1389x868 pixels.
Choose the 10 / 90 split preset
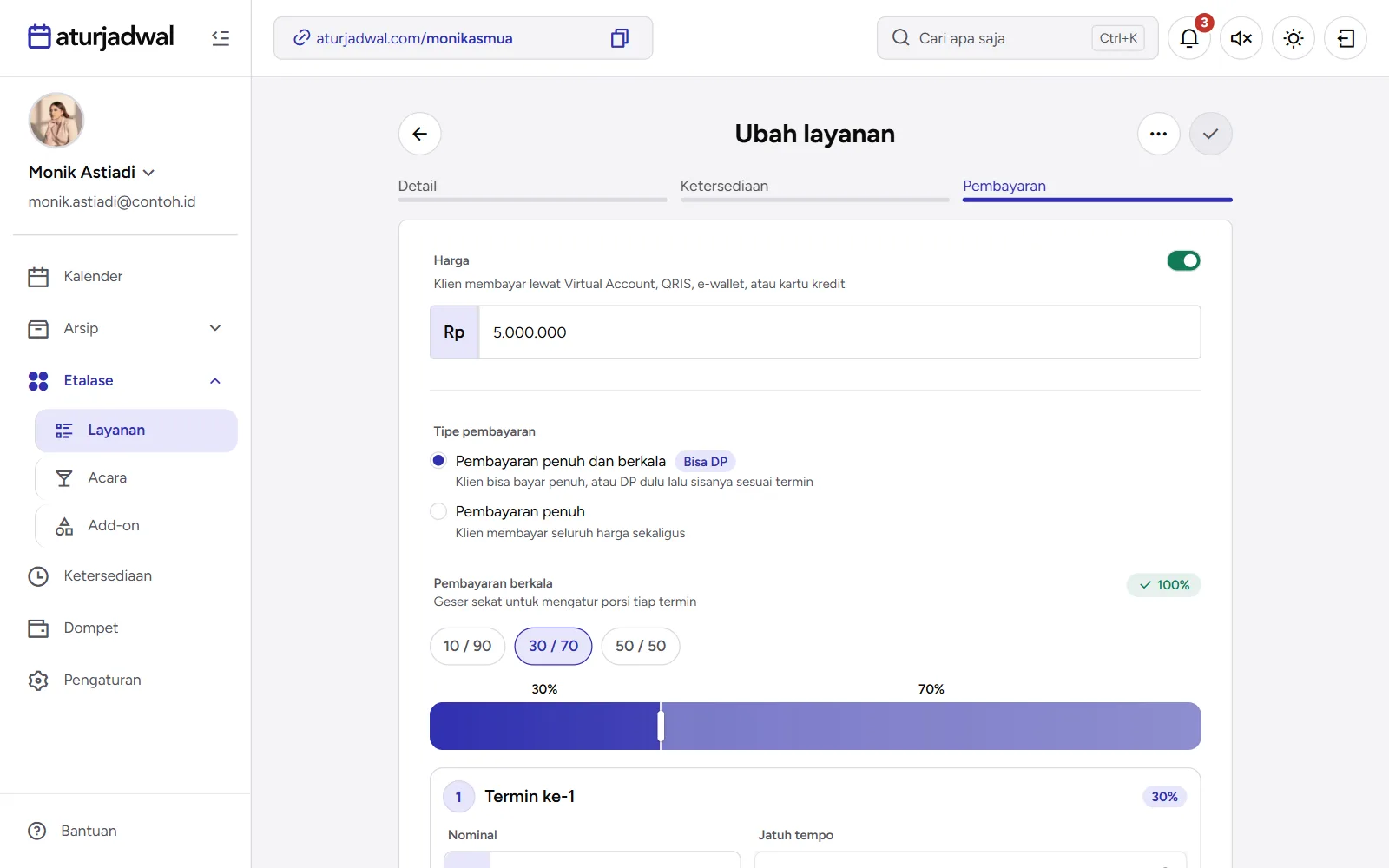pyautogui.click(x=467, y=646)
